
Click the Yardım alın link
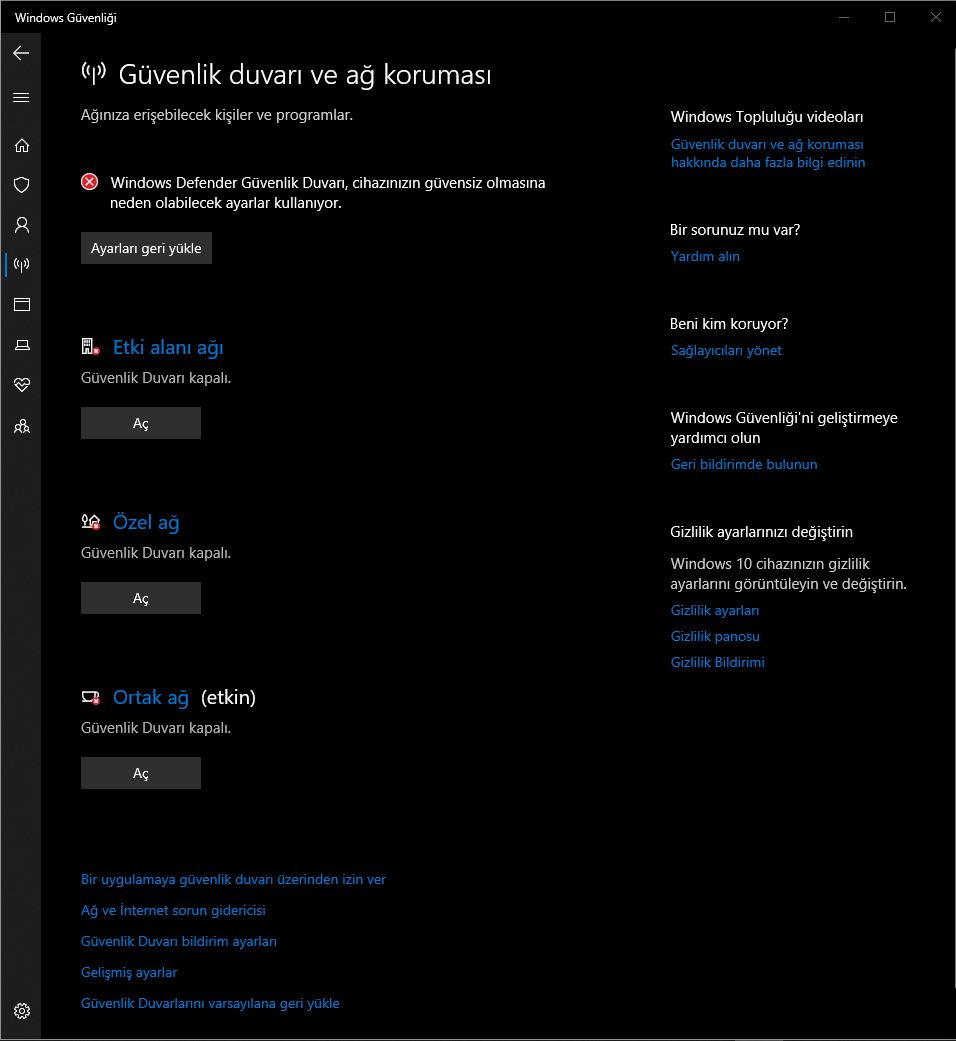tap(705, 256)
